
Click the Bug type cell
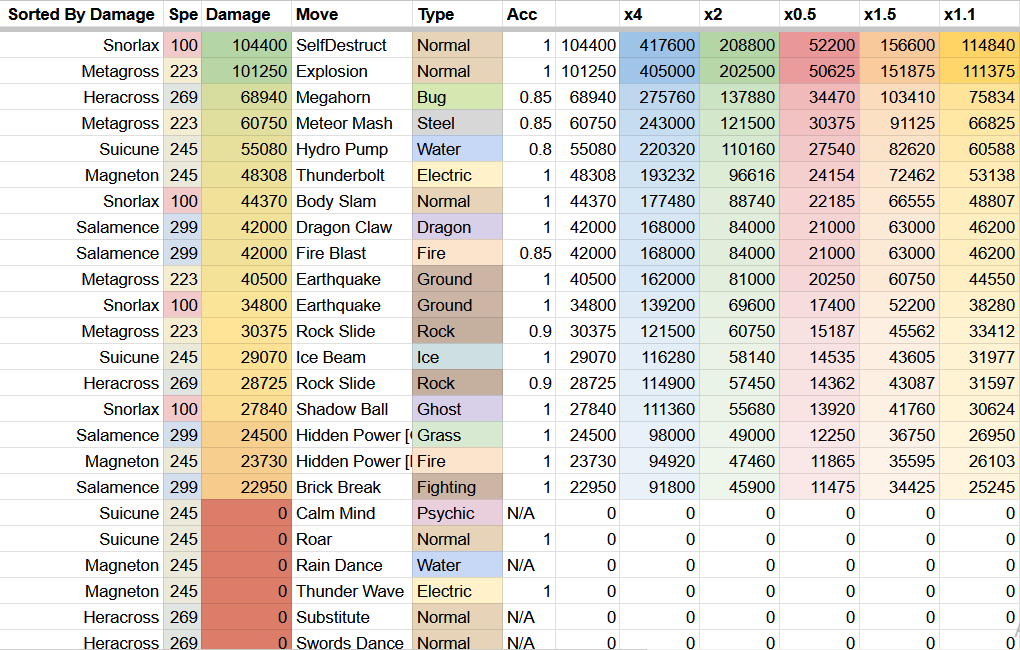pos(456,97)
